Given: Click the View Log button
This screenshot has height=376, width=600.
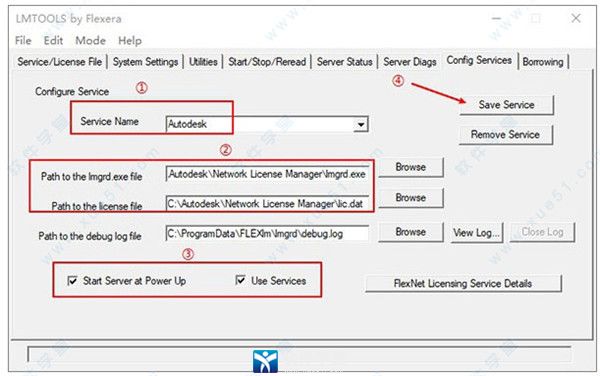Looking at the screenshot, I should (x=476, y=233).
